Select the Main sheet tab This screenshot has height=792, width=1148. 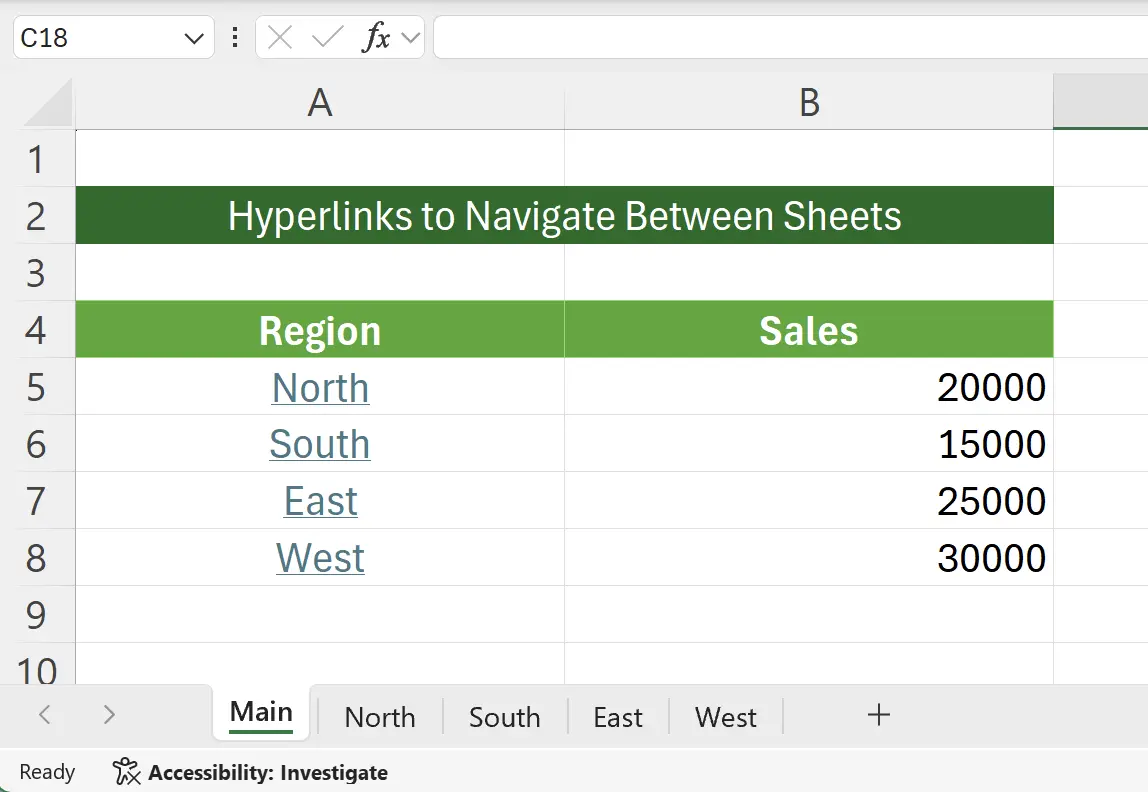tap(260, 711)
